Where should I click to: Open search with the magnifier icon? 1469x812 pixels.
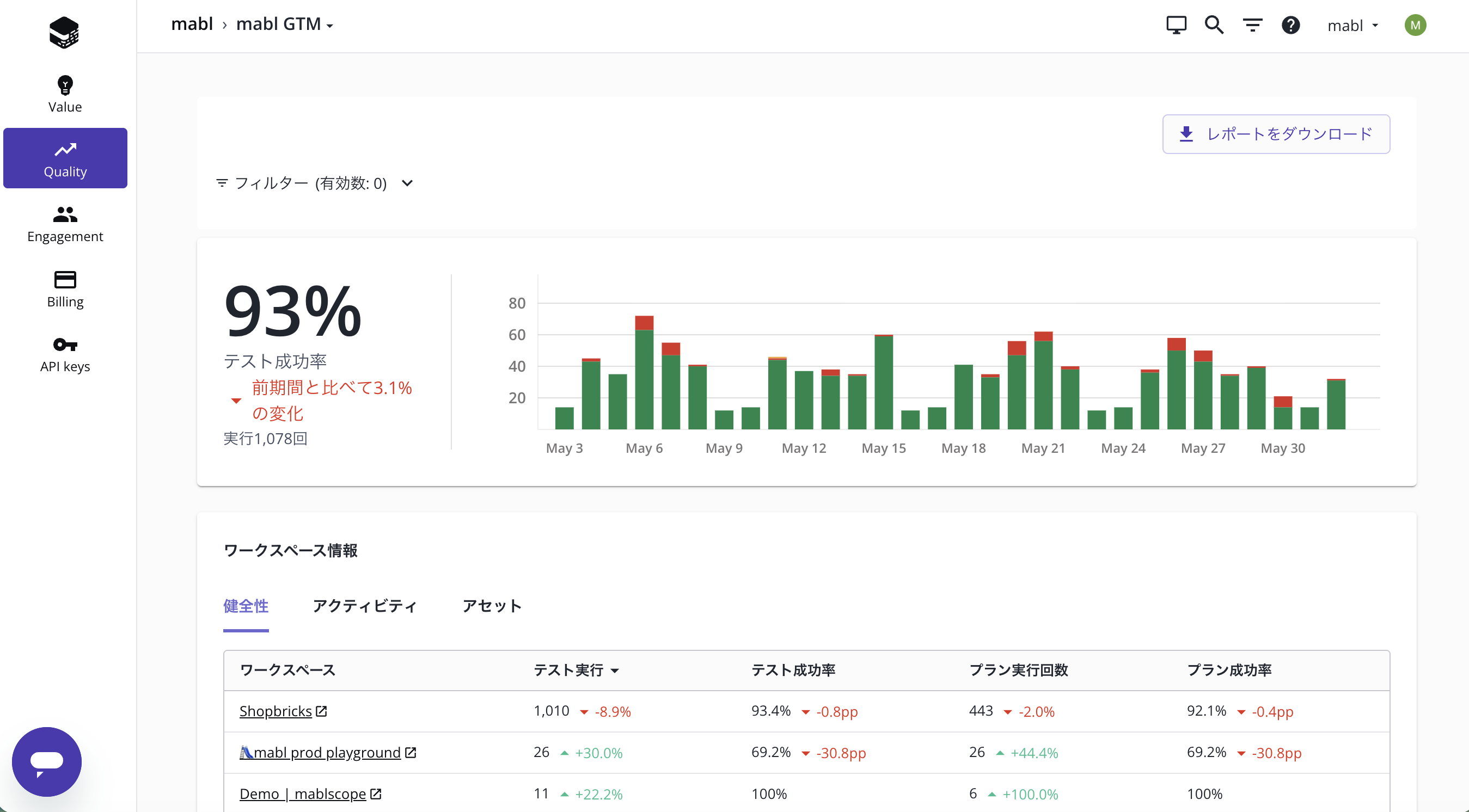[1214, 25]
